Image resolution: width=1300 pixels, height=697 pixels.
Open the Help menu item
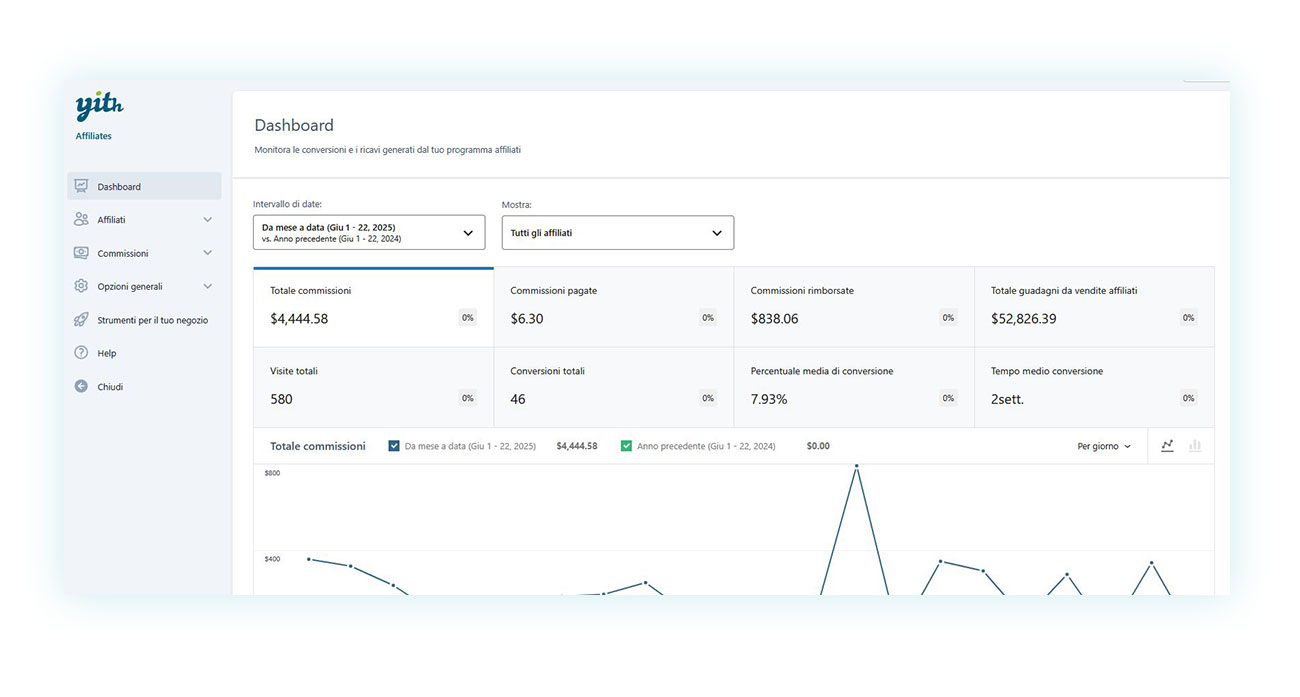click(x=144, y=353)
